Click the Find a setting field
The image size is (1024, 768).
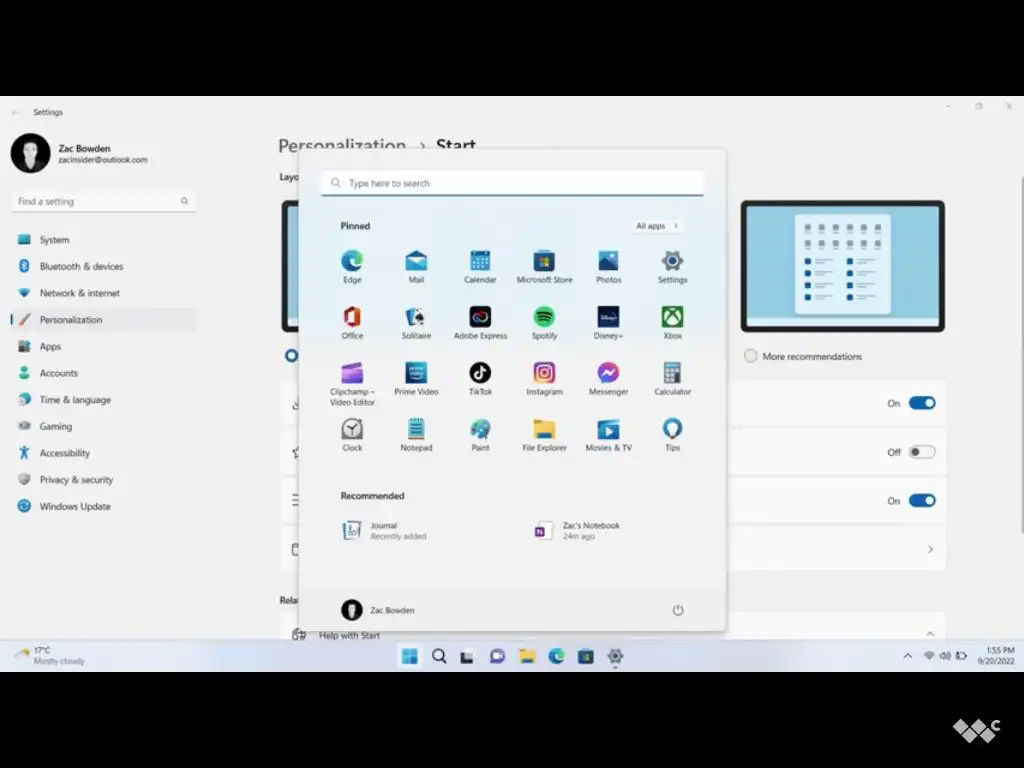click(104, 201)
